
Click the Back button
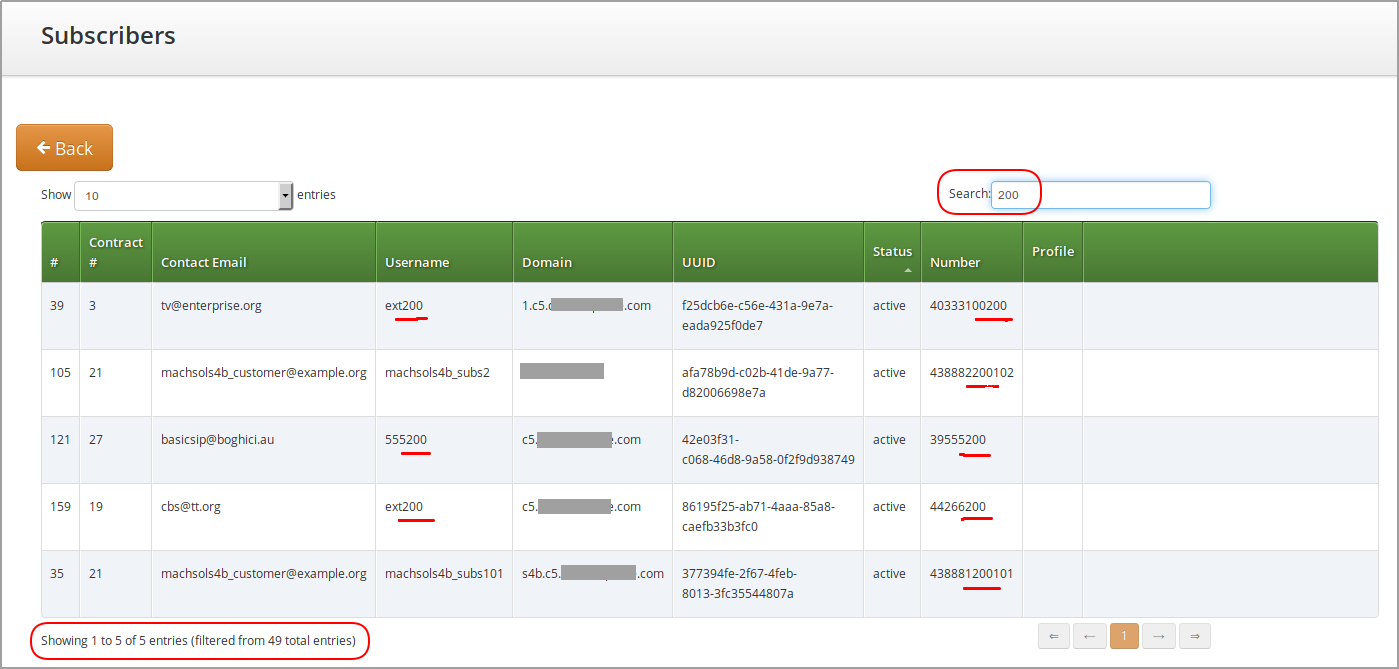click(64, 147)
